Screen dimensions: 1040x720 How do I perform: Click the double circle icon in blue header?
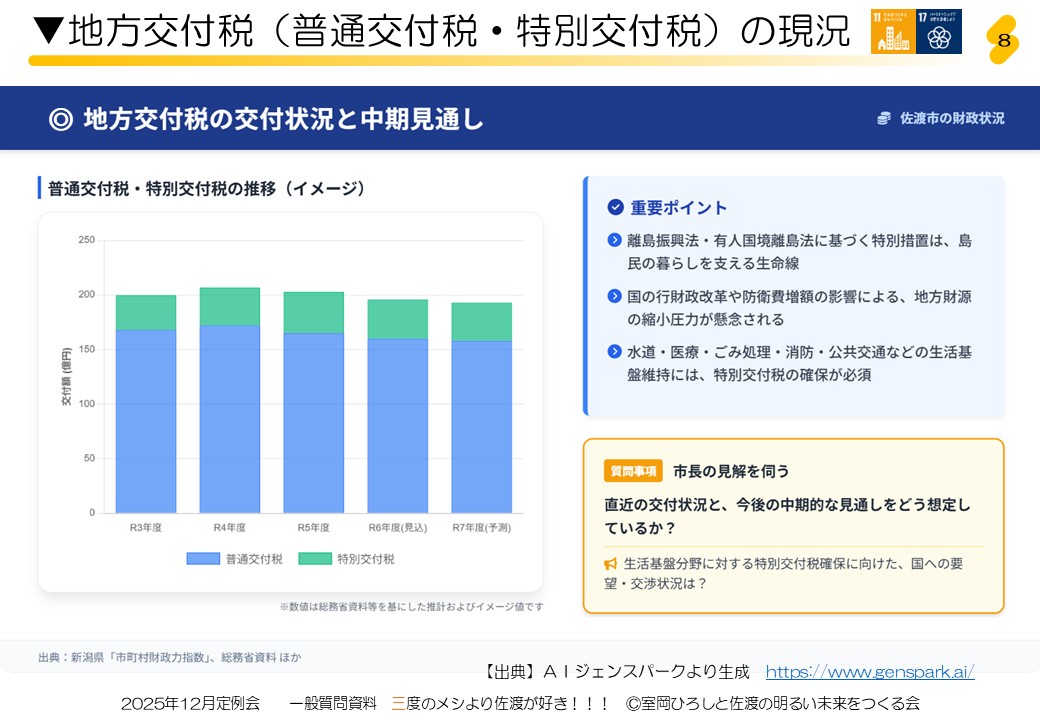click(x=61, y=119)
